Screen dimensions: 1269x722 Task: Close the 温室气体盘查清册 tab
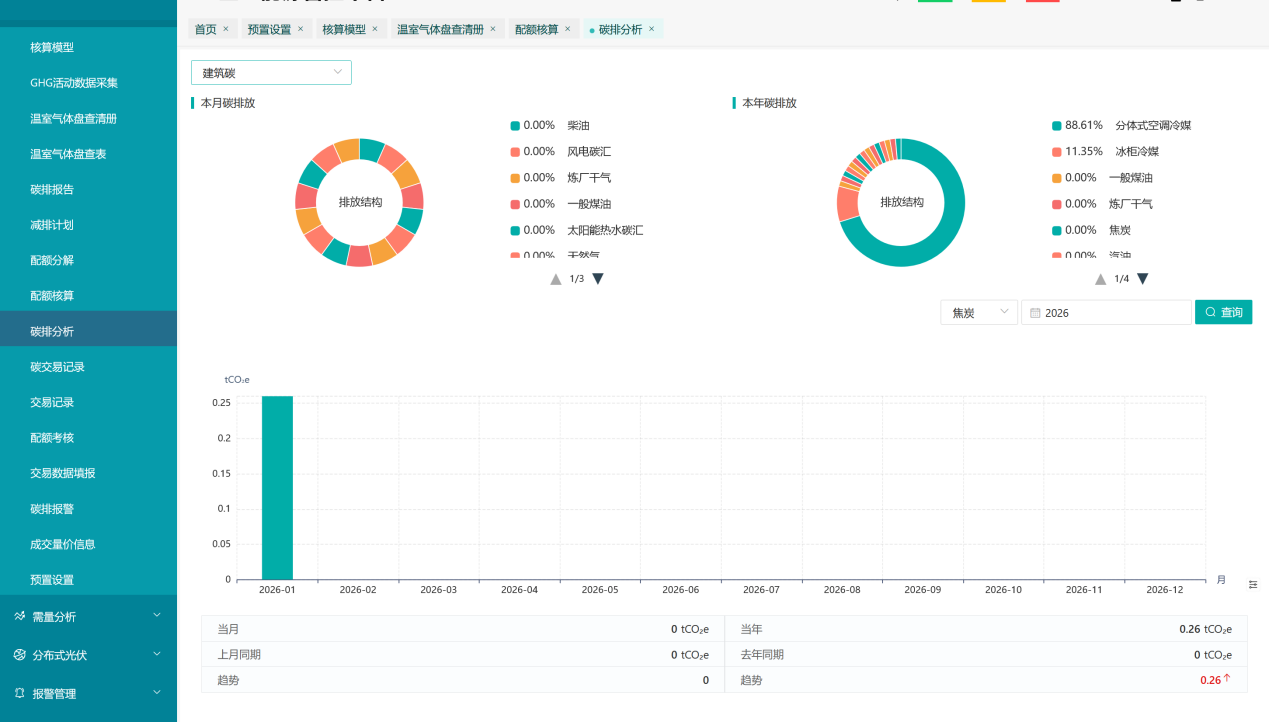[492, 29]
